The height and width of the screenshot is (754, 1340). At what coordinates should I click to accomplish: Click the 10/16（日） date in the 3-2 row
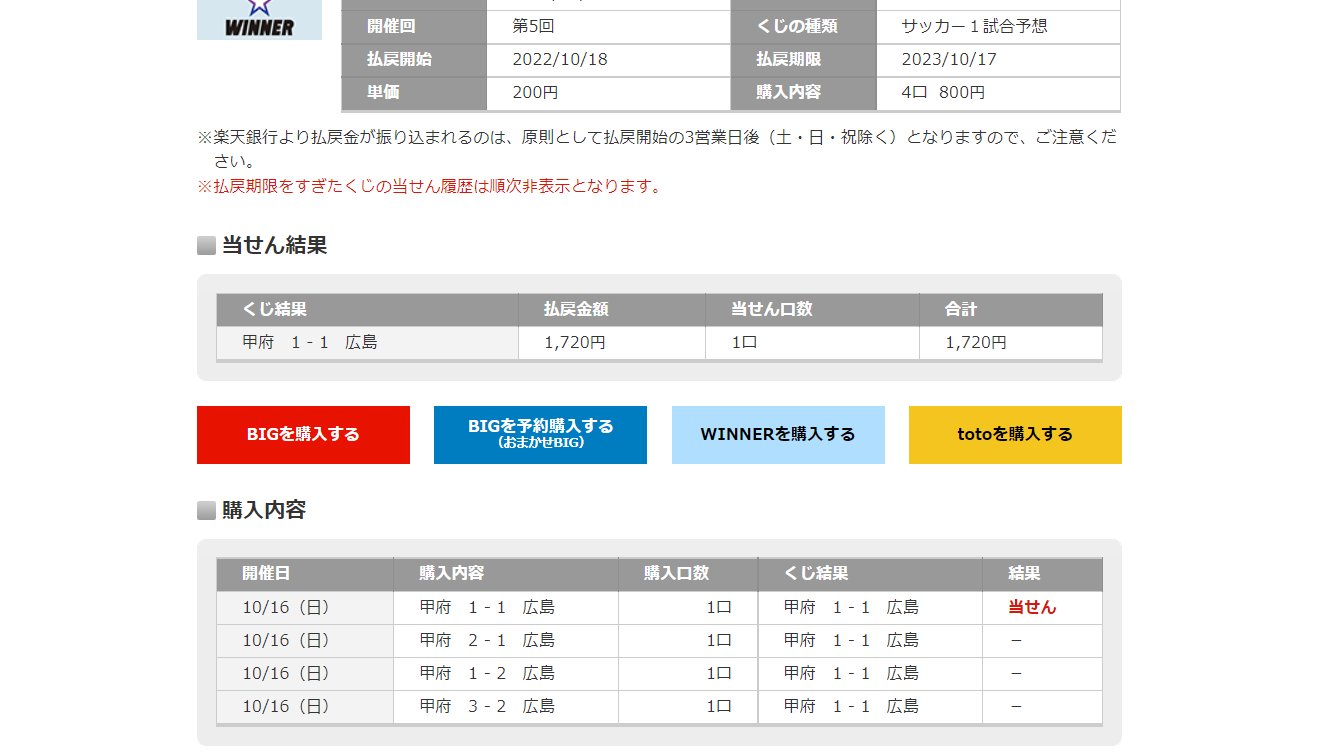click(286, 706)
